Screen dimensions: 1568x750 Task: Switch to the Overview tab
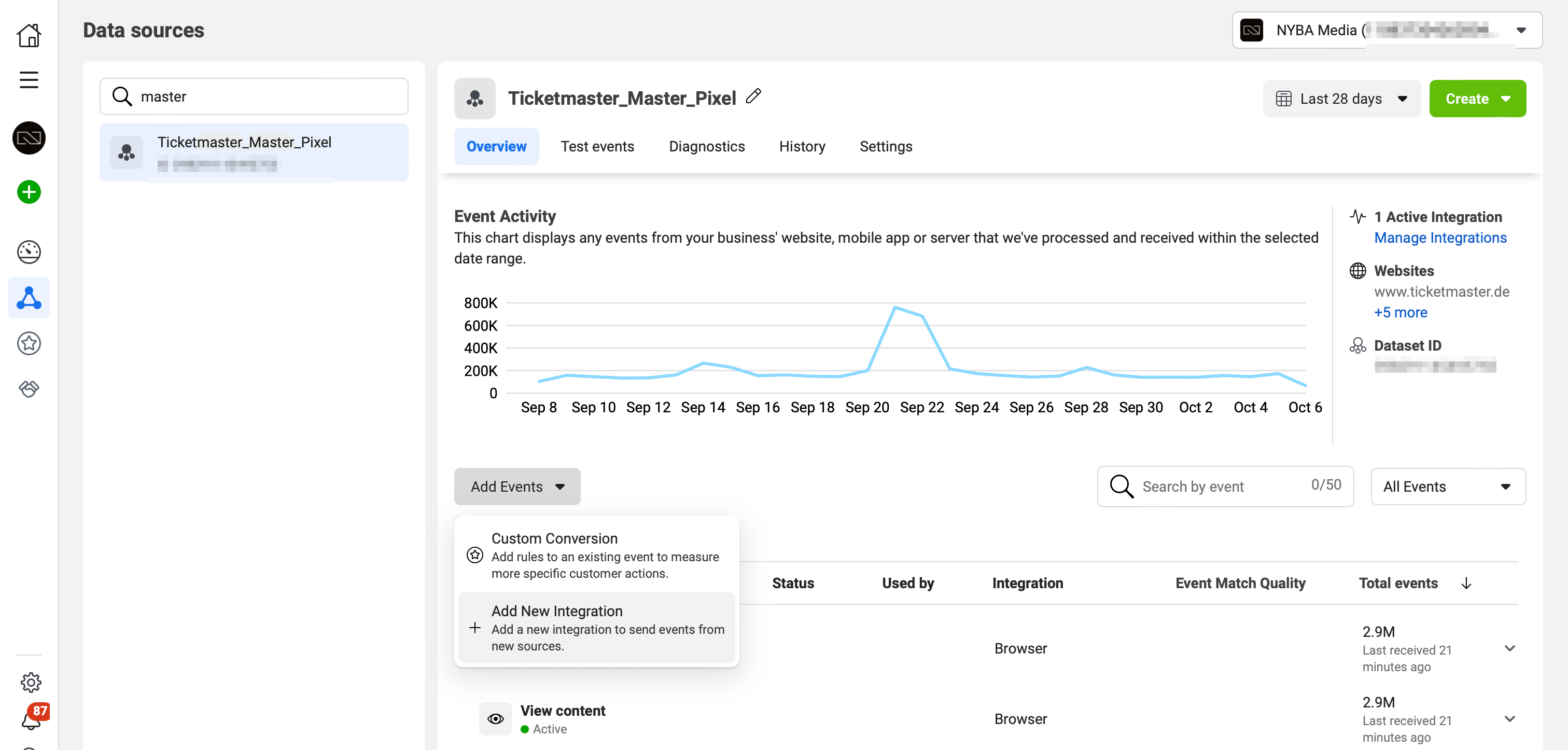(496, 146)
